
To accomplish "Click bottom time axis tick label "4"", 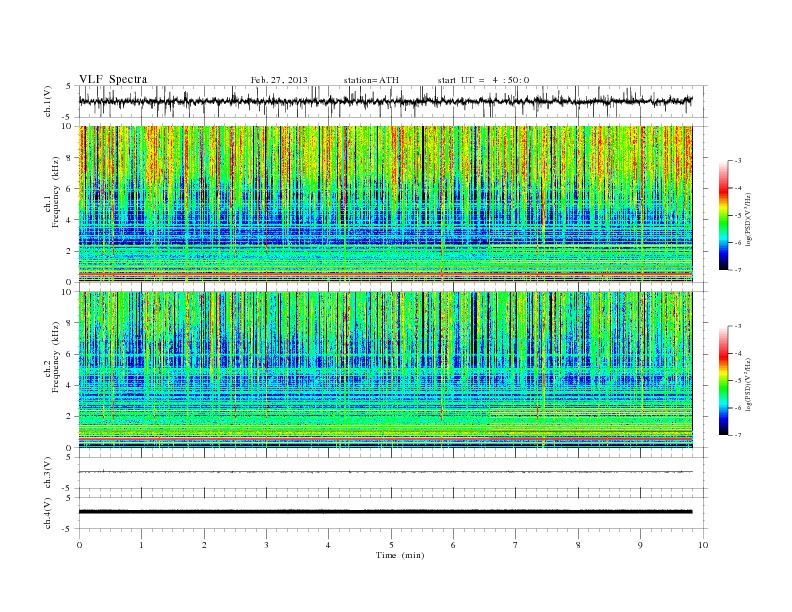I will click(328, 545).
